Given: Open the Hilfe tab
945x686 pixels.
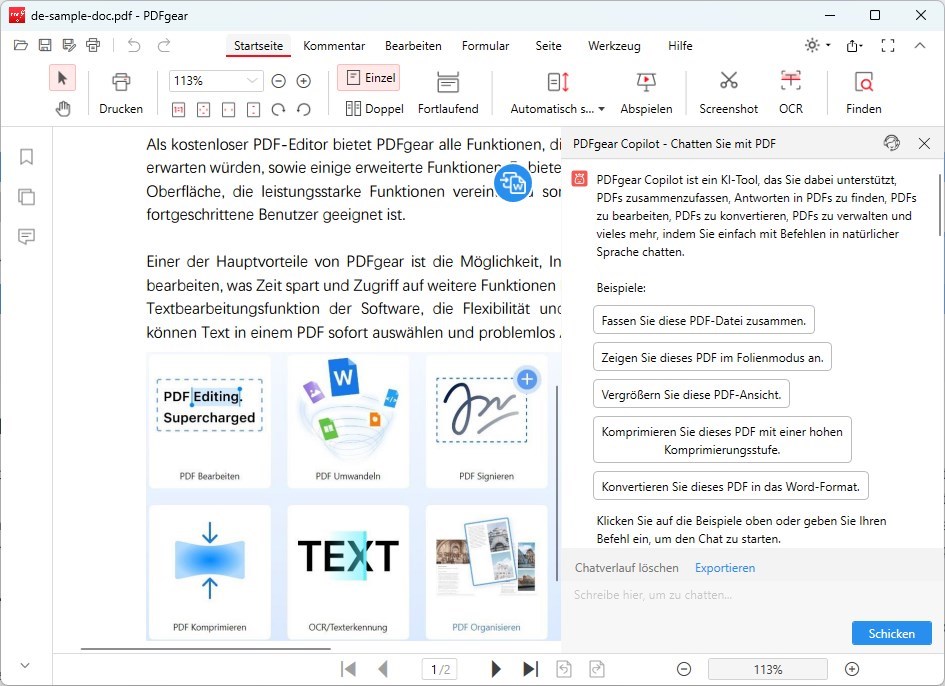Looking at the screenshot, I should (x=680, y=46).
